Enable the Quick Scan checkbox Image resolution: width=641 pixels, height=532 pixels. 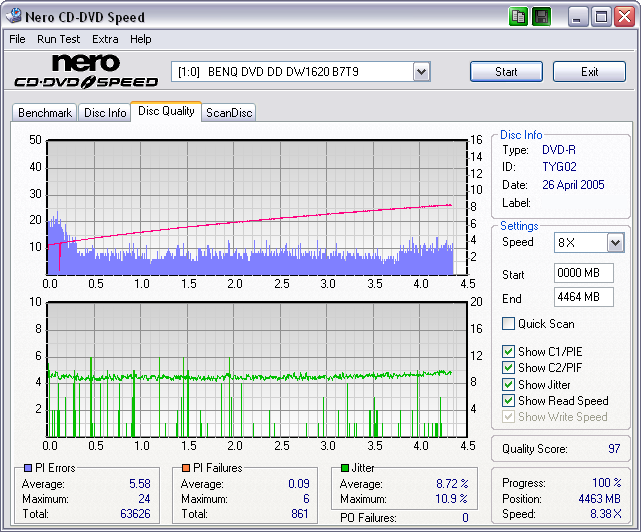coord(509,324)
